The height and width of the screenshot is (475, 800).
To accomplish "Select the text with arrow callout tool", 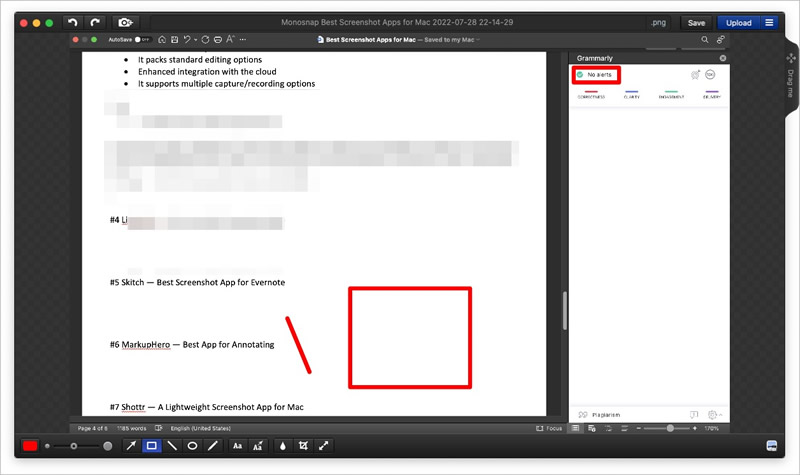I will pos(258,446).
